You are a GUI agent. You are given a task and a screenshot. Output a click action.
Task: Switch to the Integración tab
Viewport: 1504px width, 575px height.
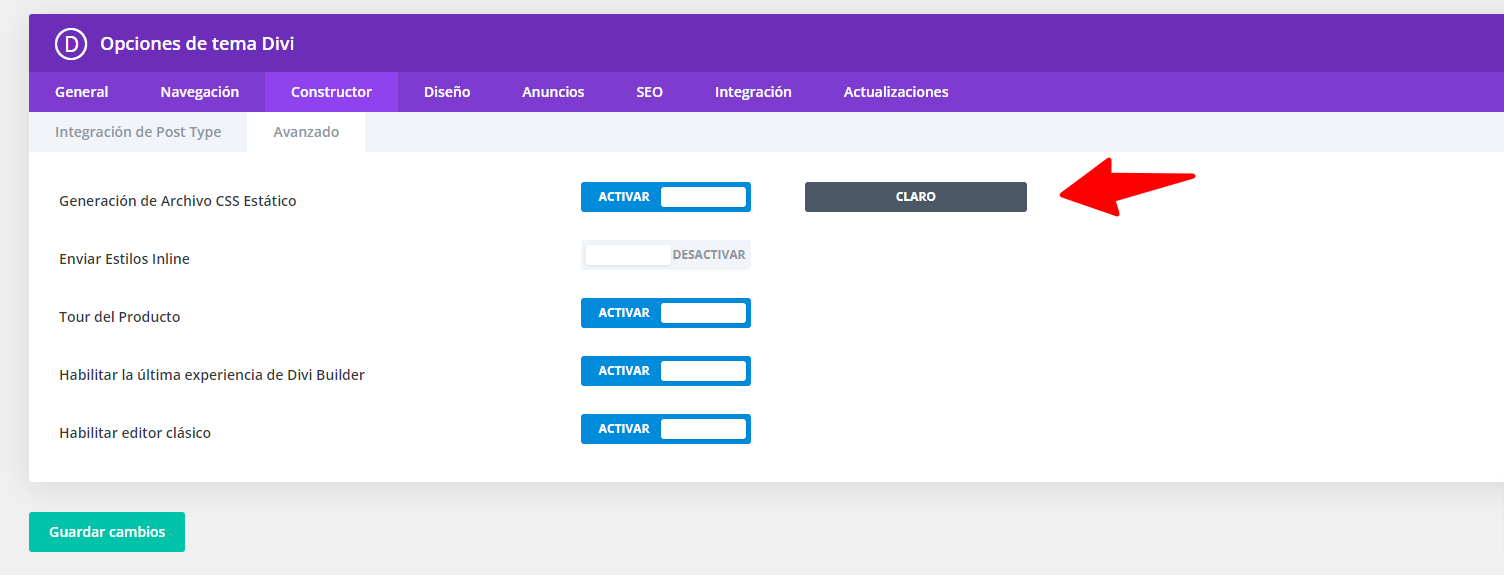coord(753,92)
